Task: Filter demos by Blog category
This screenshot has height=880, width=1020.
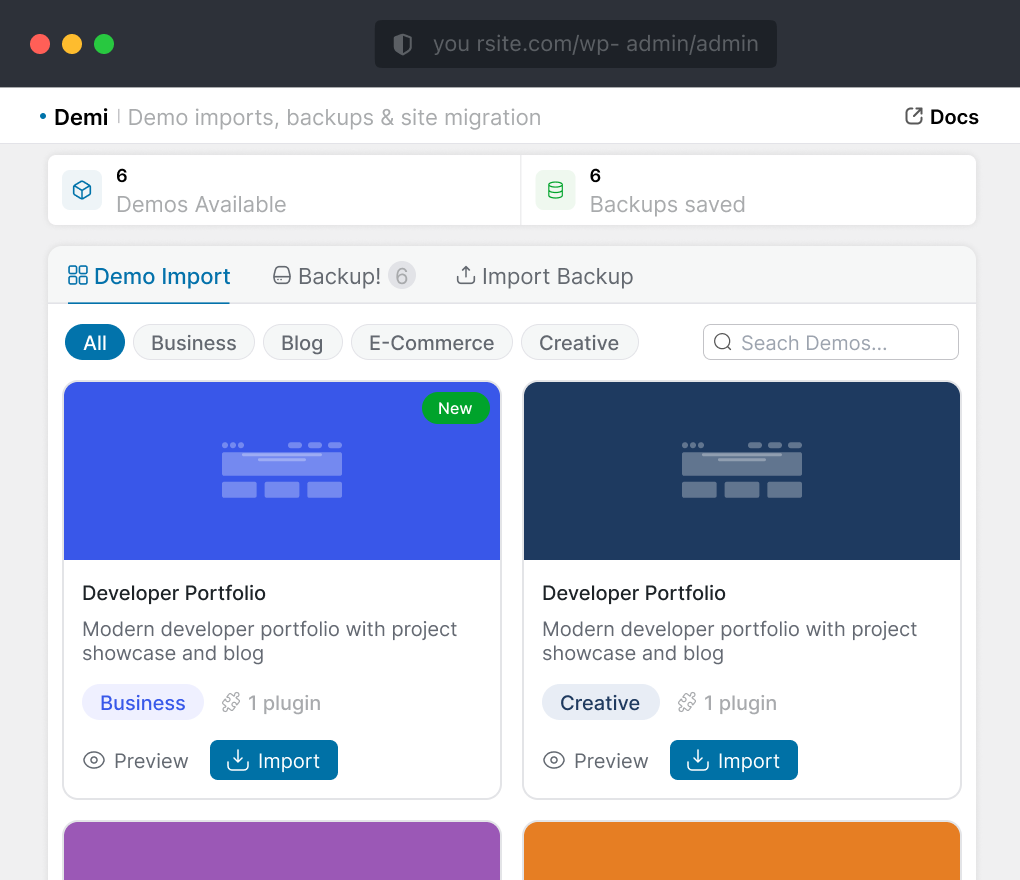Action: [x=302, y=343]
